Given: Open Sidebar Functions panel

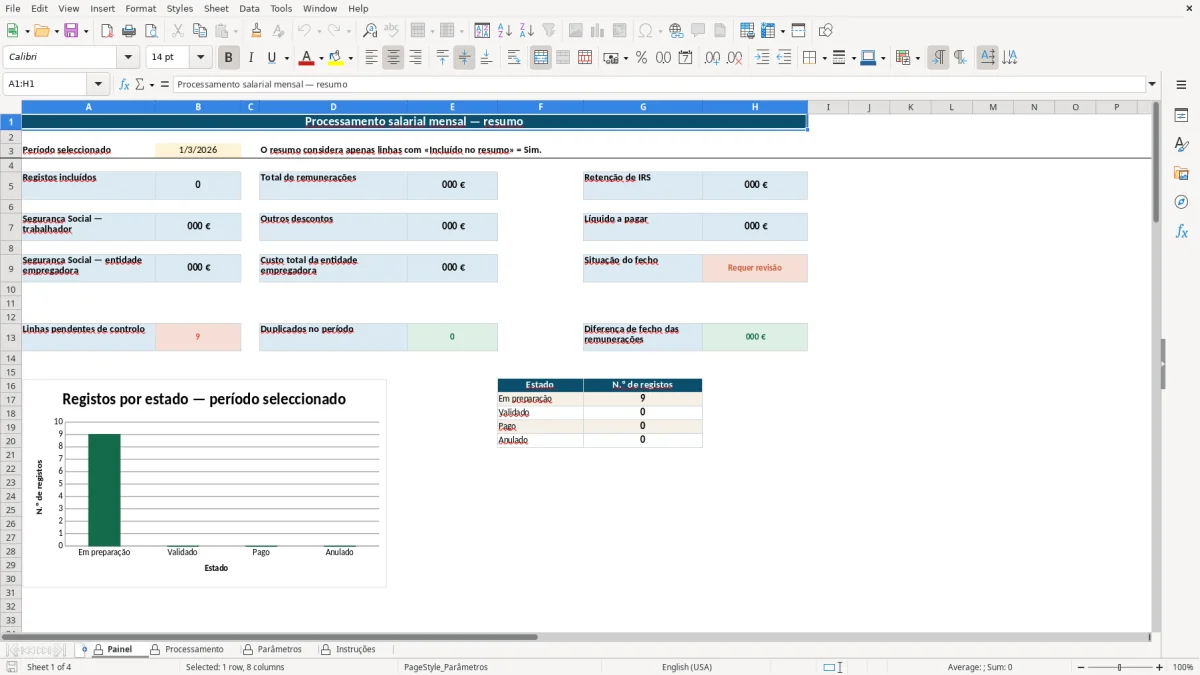Looking at the screenshot, I should (x=1181, y=231).
